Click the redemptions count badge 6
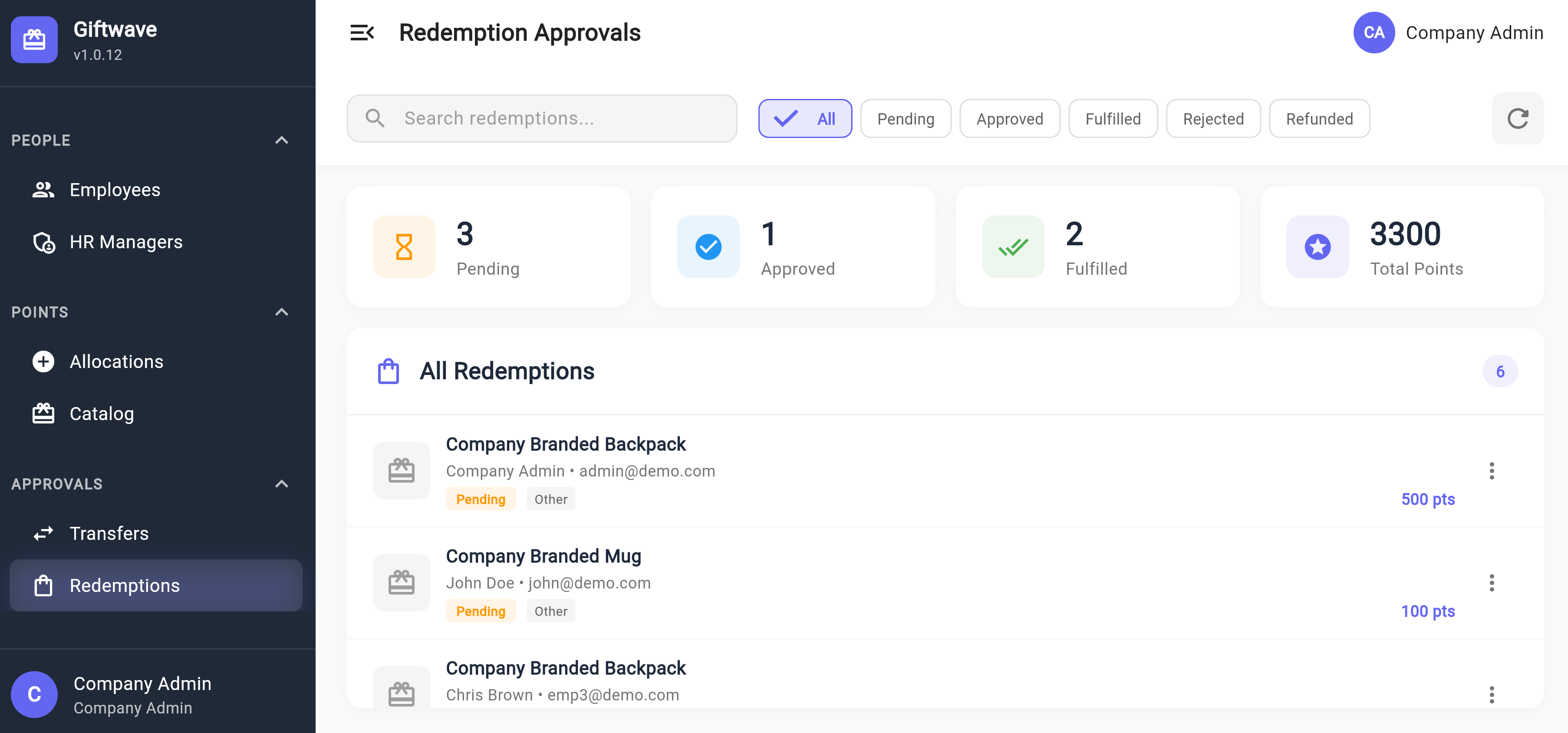This screenshot has width=1568, height=733. [x=1500, y=371]
